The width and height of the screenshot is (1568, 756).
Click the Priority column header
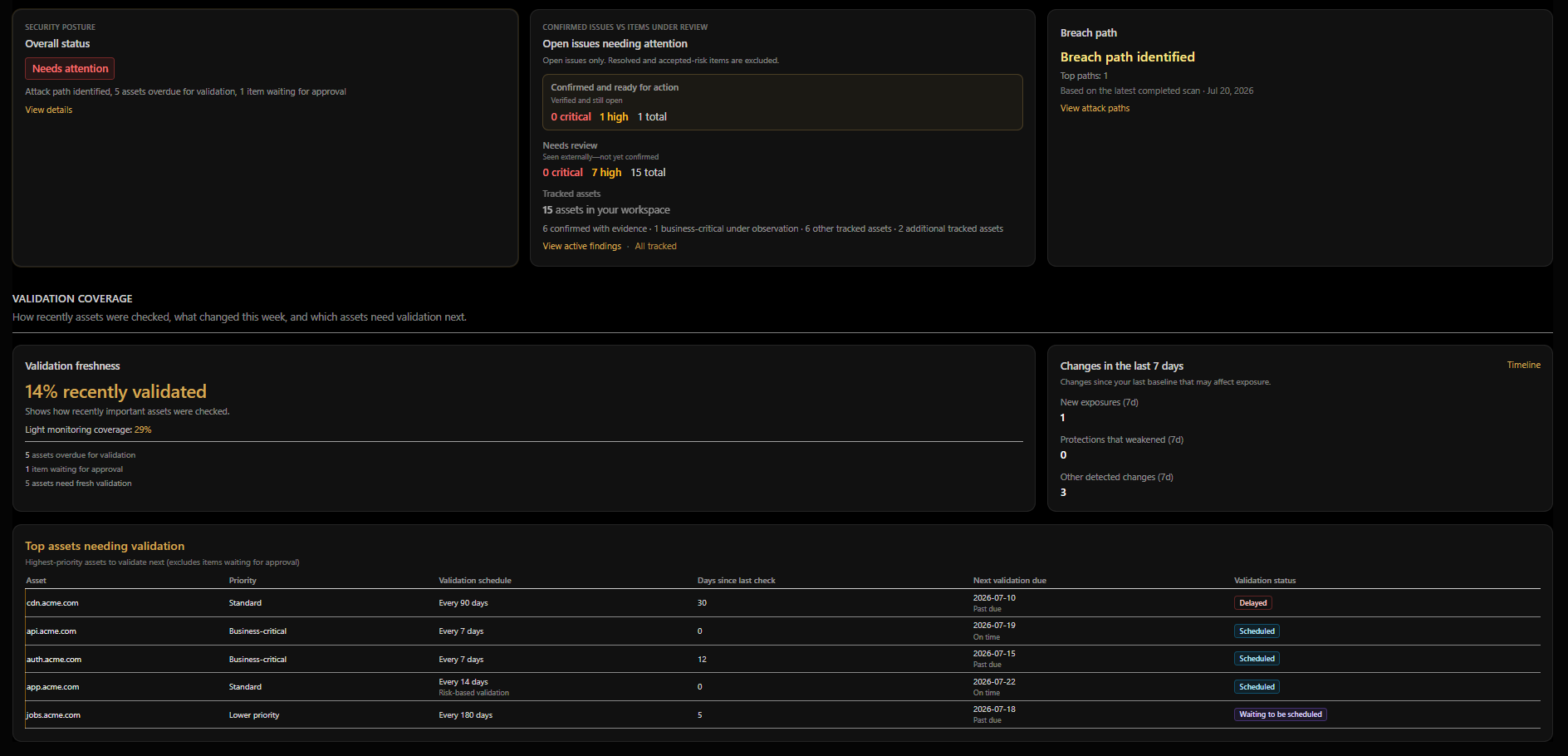click(243, 581)
